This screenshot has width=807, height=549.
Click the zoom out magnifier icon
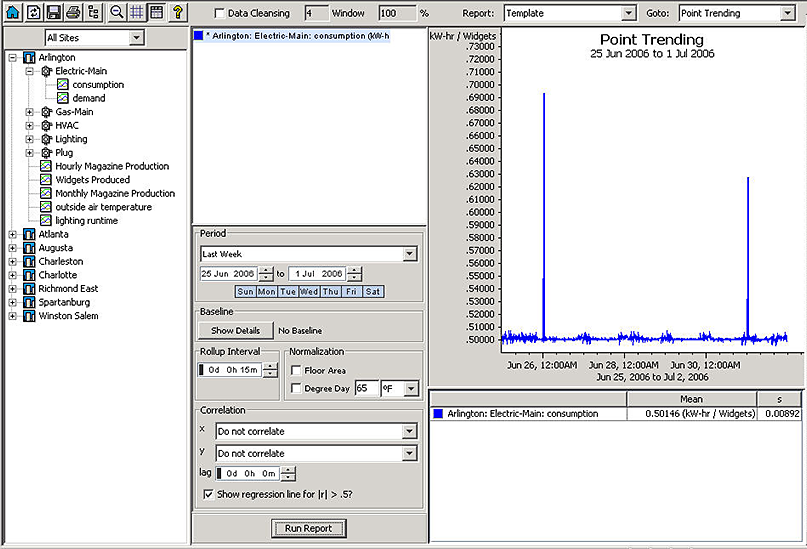117,13
